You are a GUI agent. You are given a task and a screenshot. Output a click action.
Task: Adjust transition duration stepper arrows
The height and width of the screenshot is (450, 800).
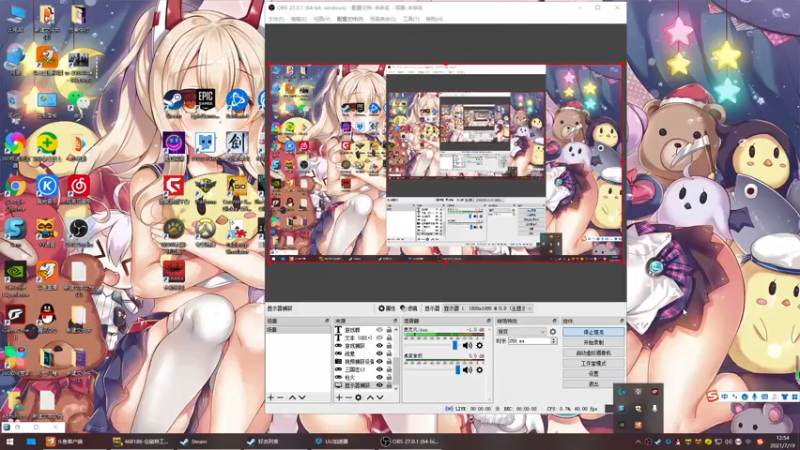(x=554, y=341)
